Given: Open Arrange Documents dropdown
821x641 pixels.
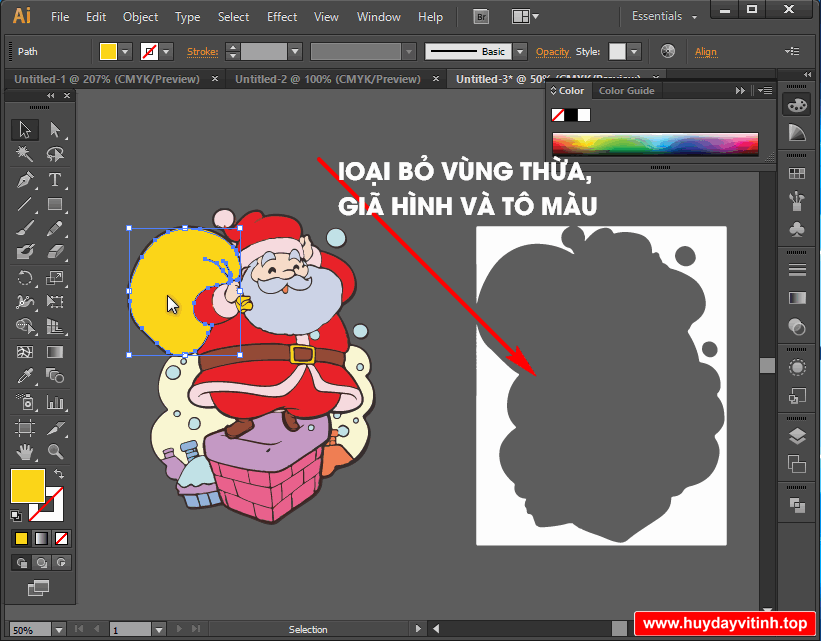Looking at the screenshot, I should pos(525,17).
